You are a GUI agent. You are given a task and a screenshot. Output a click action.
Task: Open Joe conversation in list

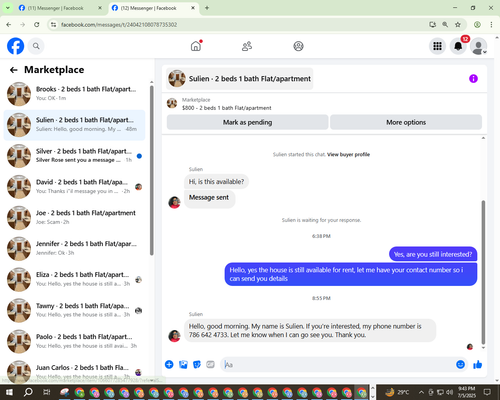coord(75,218)
